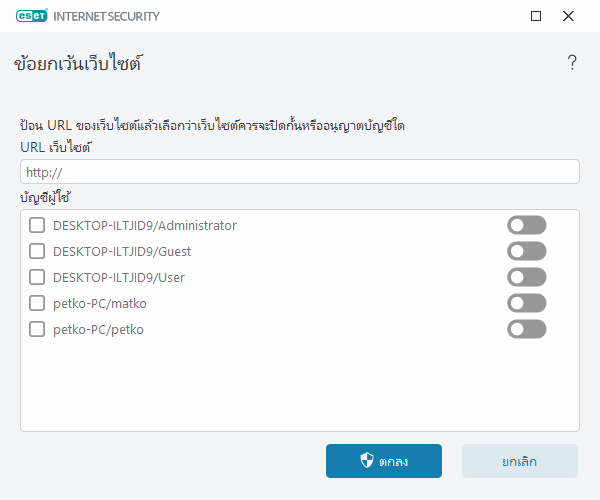This screenshot has width=600, height=500.
Task: Tick the petko-PC/petko account checkbox
Action: point(37,329)
